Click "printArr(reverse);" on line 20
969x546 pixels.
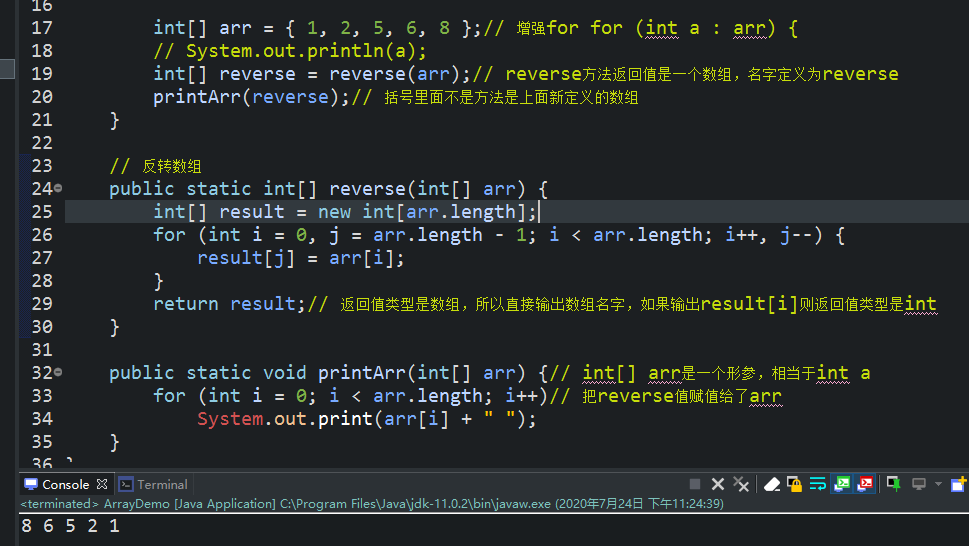[x=252, y=98]
